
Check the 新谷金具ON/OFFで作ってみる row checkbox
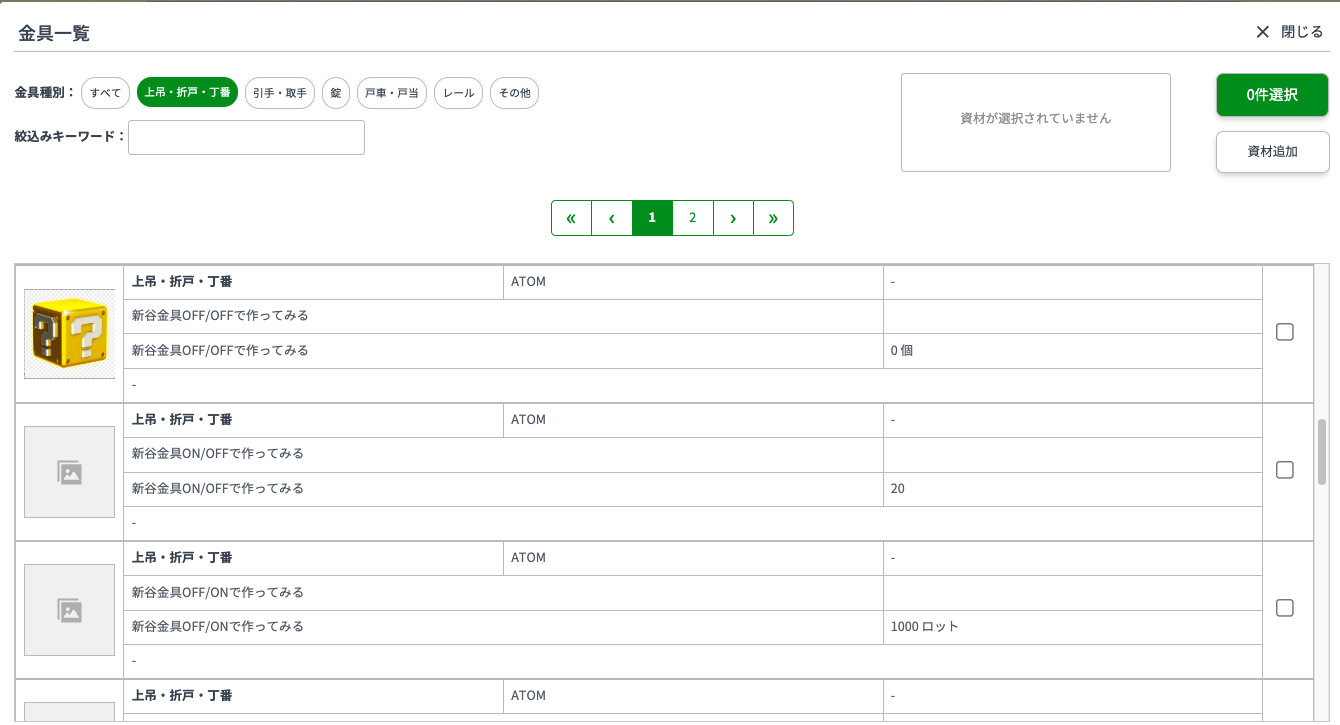[1285, 470]
